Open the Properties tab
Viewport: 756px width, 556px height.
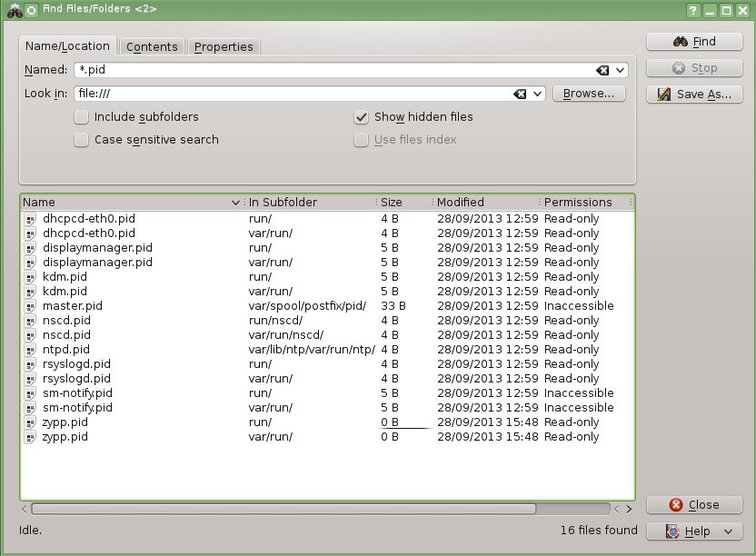click(x=224, y=47)
